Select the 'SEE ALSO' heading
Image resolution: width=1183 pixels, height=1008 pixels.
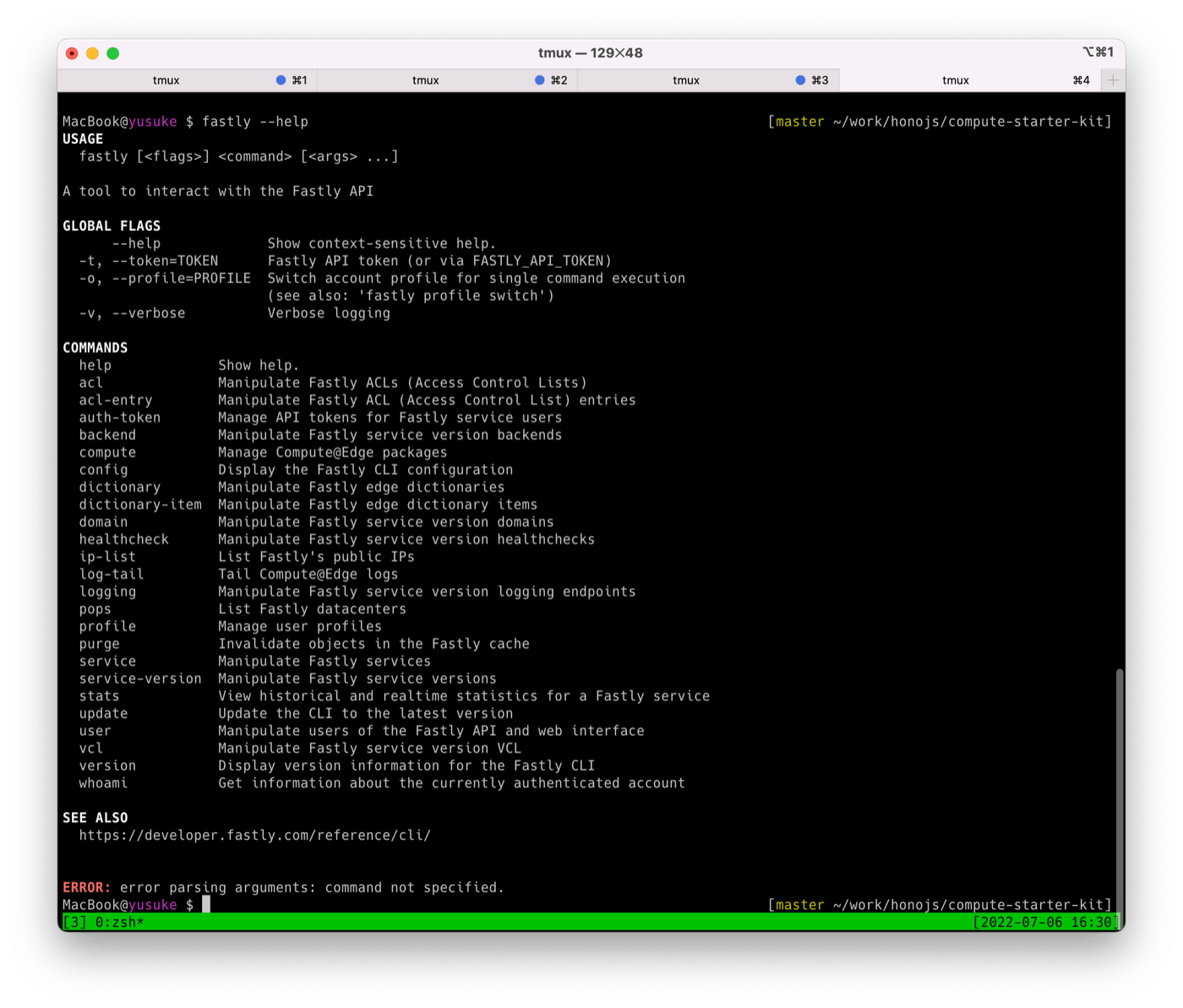[x=95, y=818]
